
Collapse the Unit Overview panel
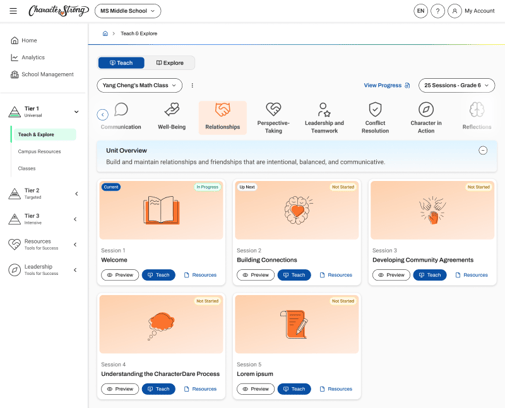pyautogui.click(x=483, y=150)
